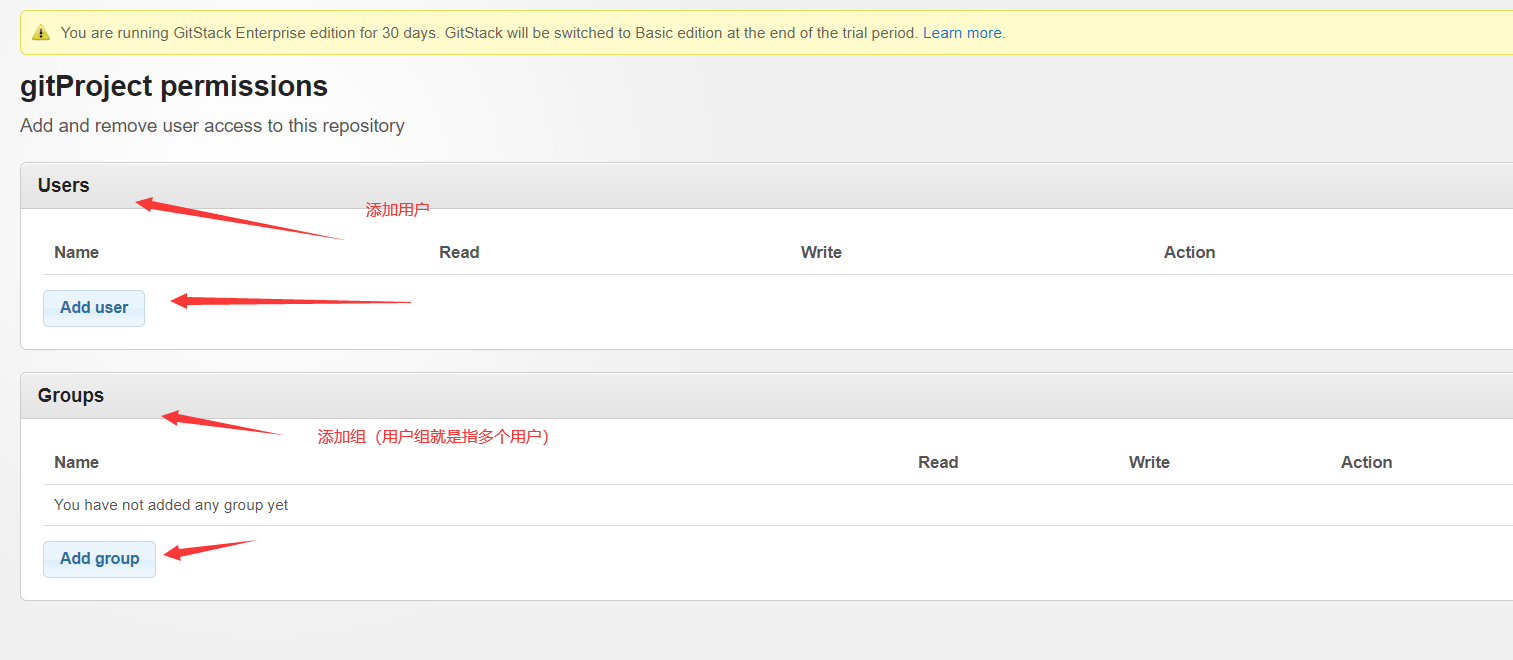Screen dimensions: 1513x660
Task: Click 'Add and remove user access' subtitle
Action: tap(212, 126)
